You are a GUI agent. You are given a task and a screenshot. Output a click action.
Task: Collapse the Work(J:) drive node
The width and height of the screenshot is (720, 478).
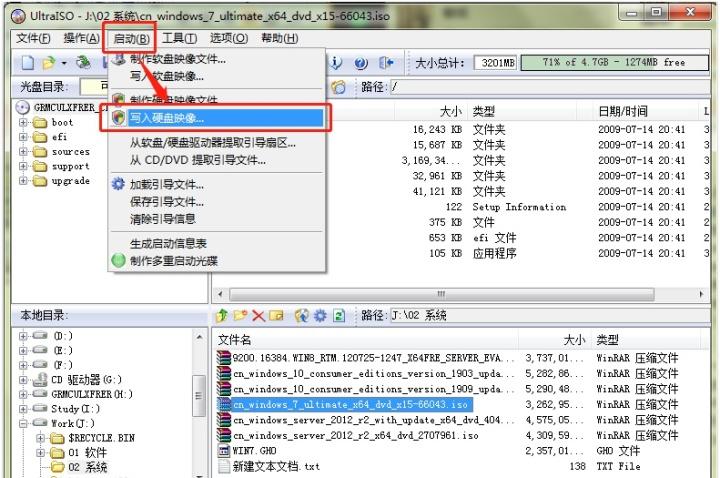pos(23,423)
